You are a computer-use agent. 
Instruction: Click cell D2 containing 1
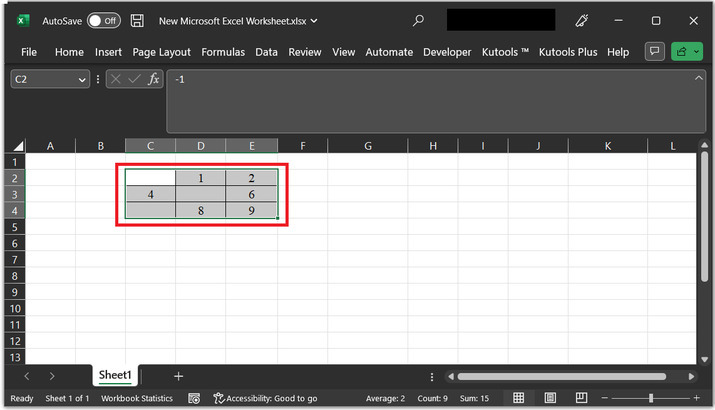(200, 178)
